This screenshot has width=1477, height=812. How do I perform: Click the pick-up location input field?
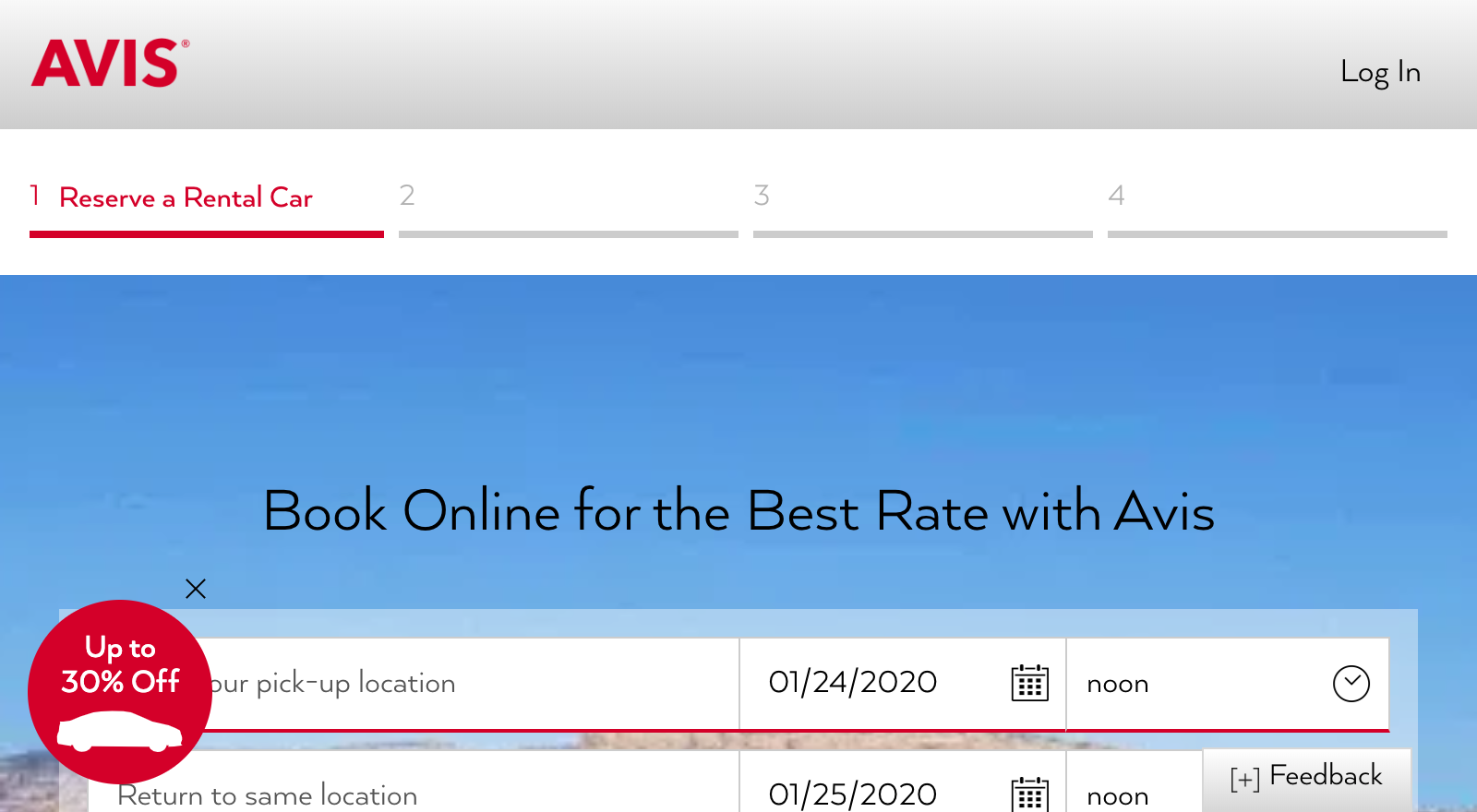[414, 684]
